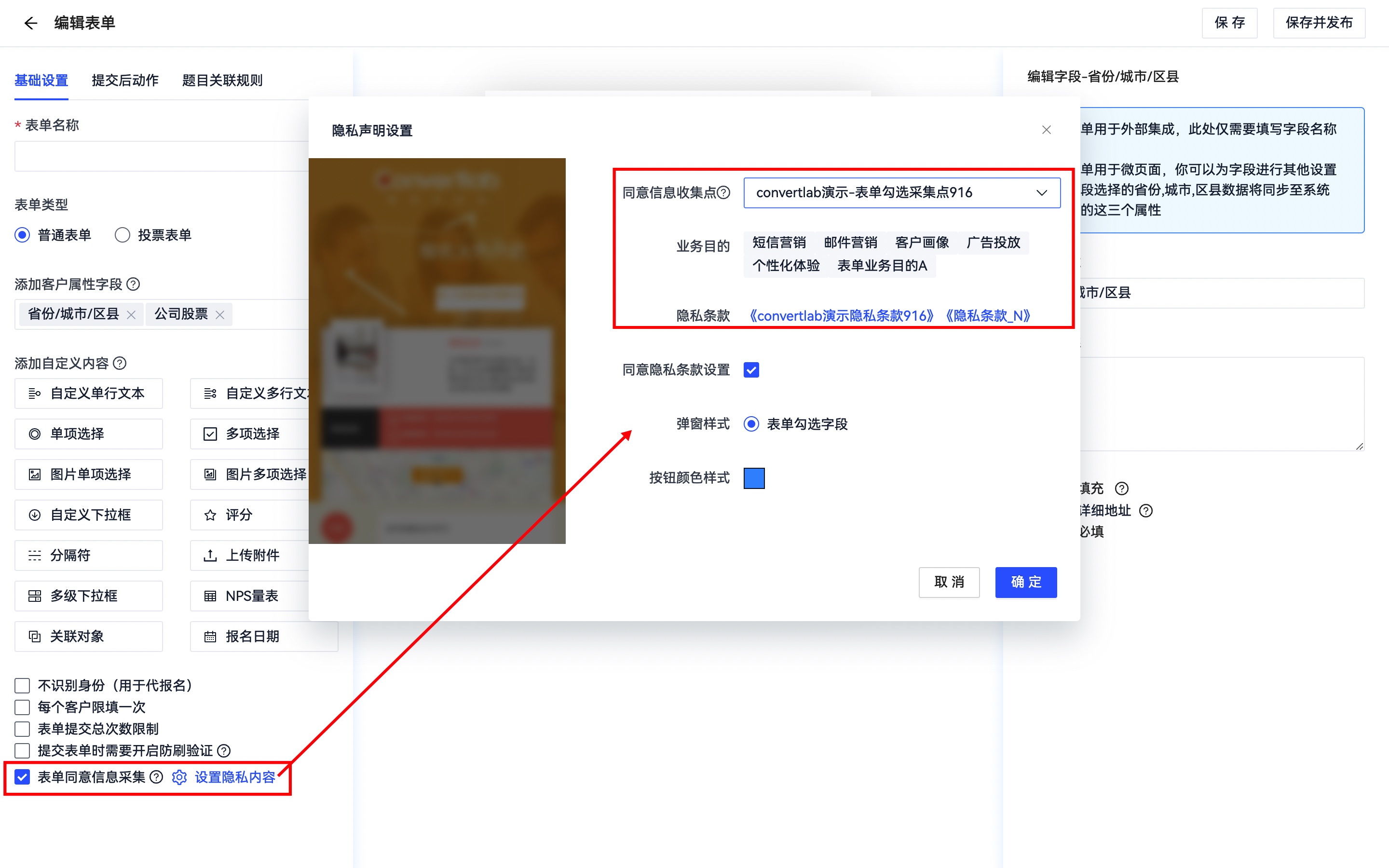Click the text area in right panel
The width and height of the screenshot is (1389, 868).
1222,404
